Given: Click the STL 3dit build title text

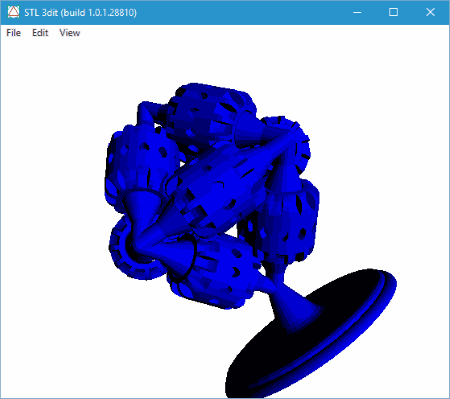Looking at the screenshot, I should (x=80, y=13).
